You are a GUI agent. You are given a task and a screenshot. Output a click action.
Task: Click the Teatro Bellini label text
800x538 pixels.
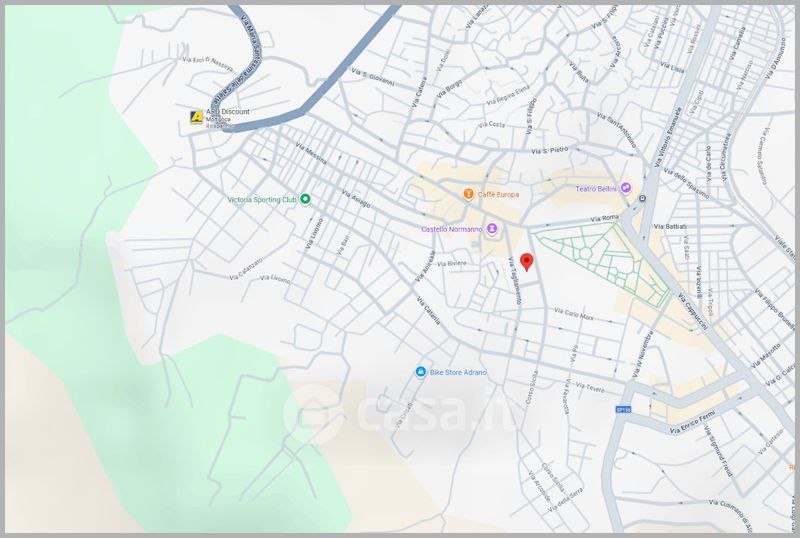click(597, 189)
